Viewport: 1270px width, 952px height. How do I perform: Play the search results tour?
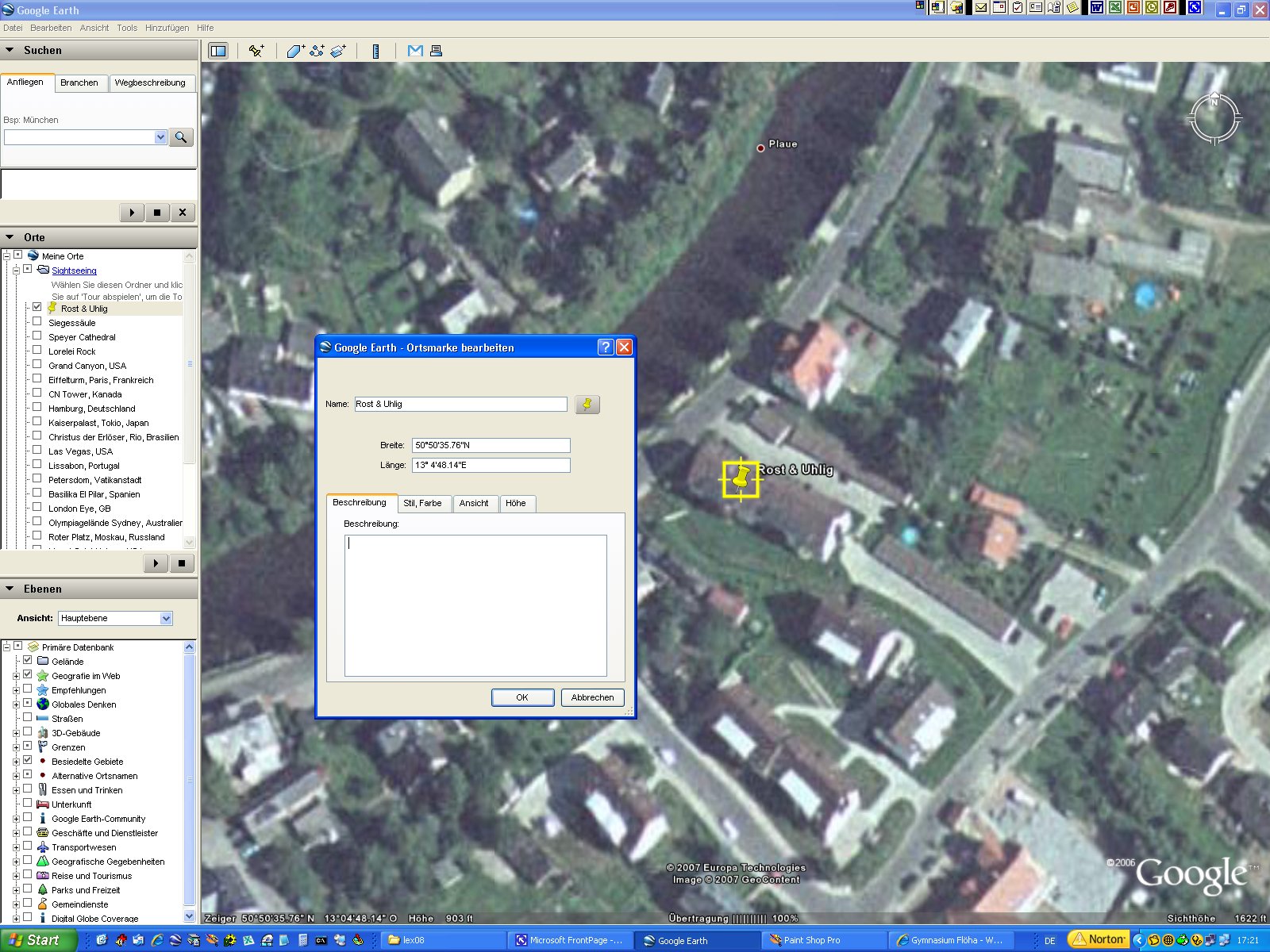point(132,213)
